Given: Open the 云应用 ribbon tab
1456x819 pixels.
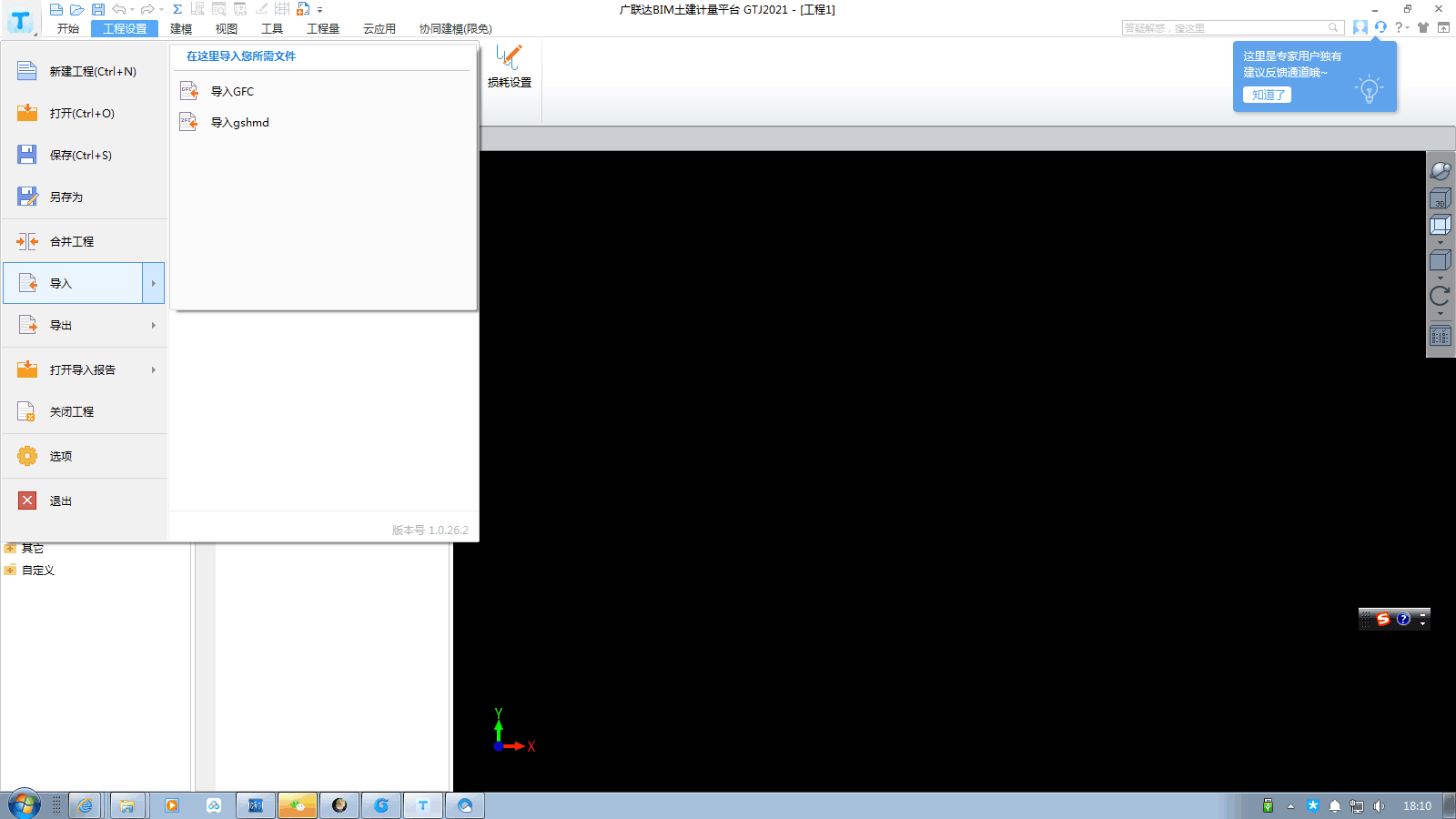Looking at the screenshot, I should coord(379,28).
